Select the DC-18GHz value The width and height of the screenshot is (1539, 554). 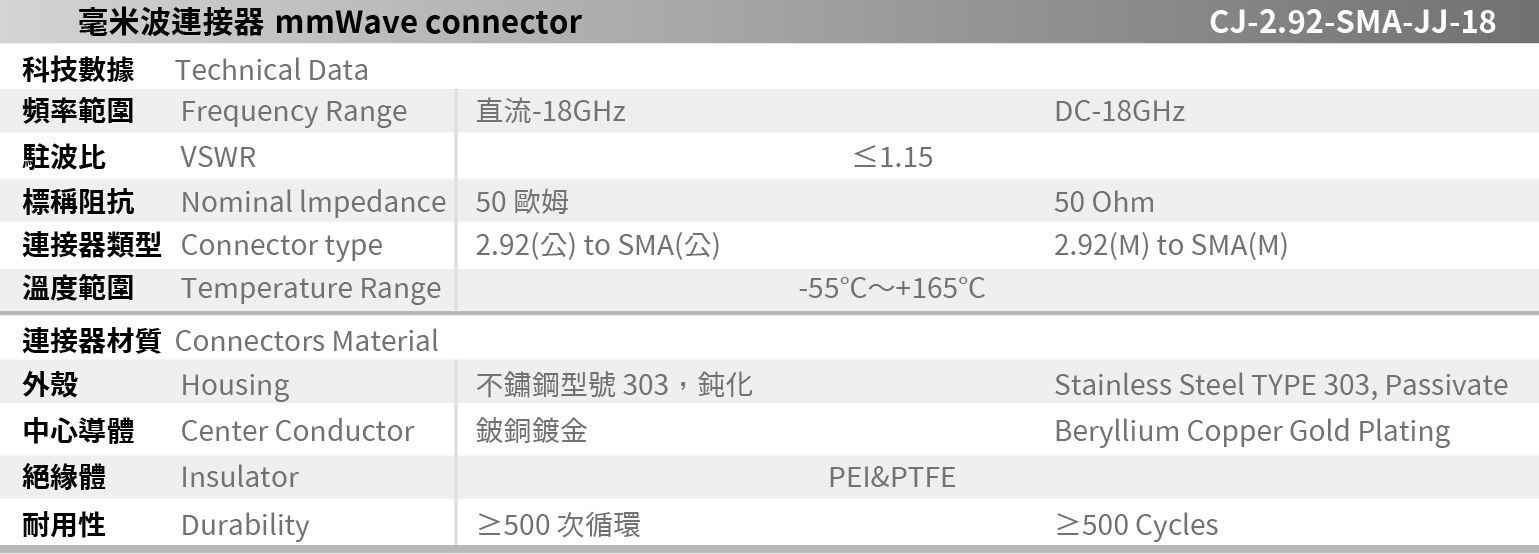tap(1119, 111)
